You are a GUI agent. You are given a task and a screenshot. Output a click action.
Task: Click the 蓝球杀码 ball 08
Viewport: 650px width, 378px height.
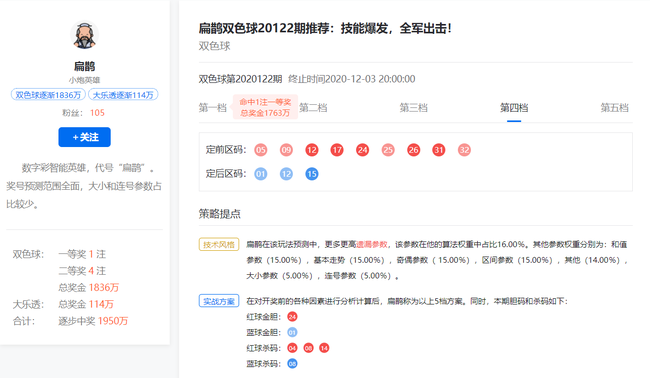[292, 364]
